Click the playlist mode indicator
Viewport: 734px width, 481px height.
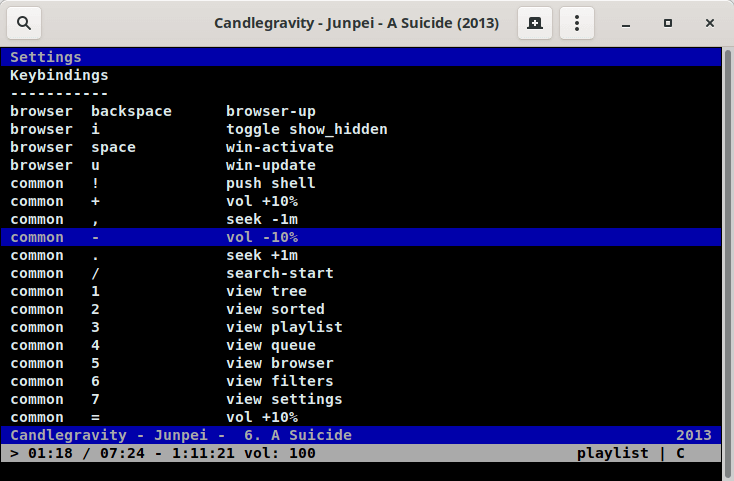612,453
